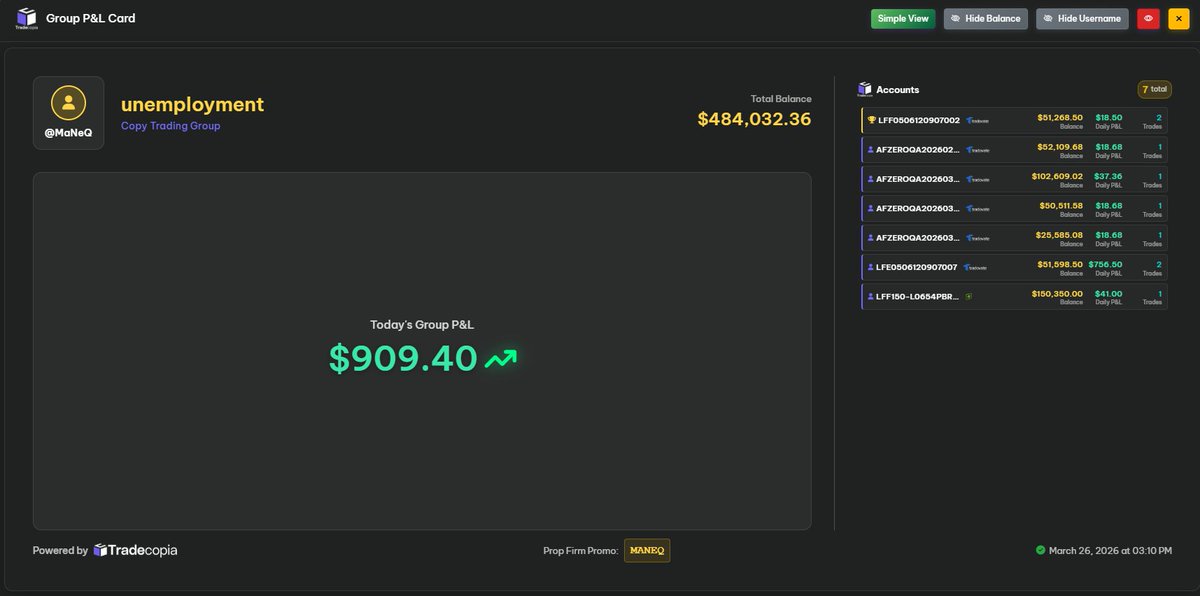Click the Total Balance value $484,032.36

754,118
